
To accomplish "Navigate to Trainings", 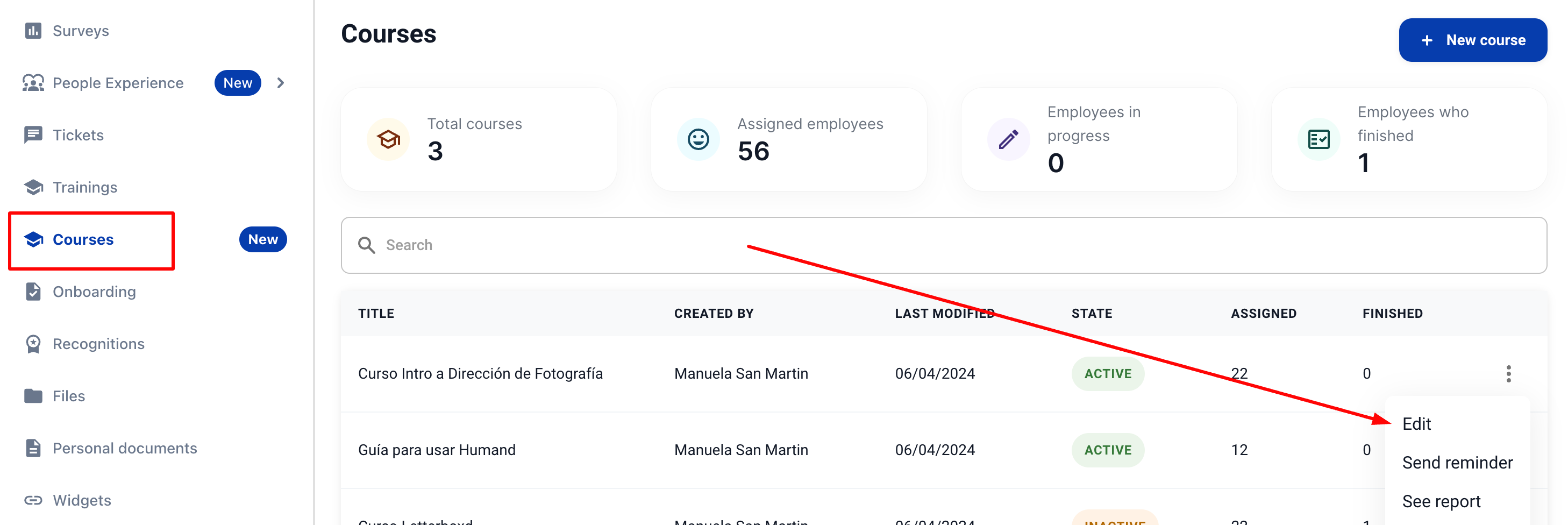I will (x=84, y=187).
